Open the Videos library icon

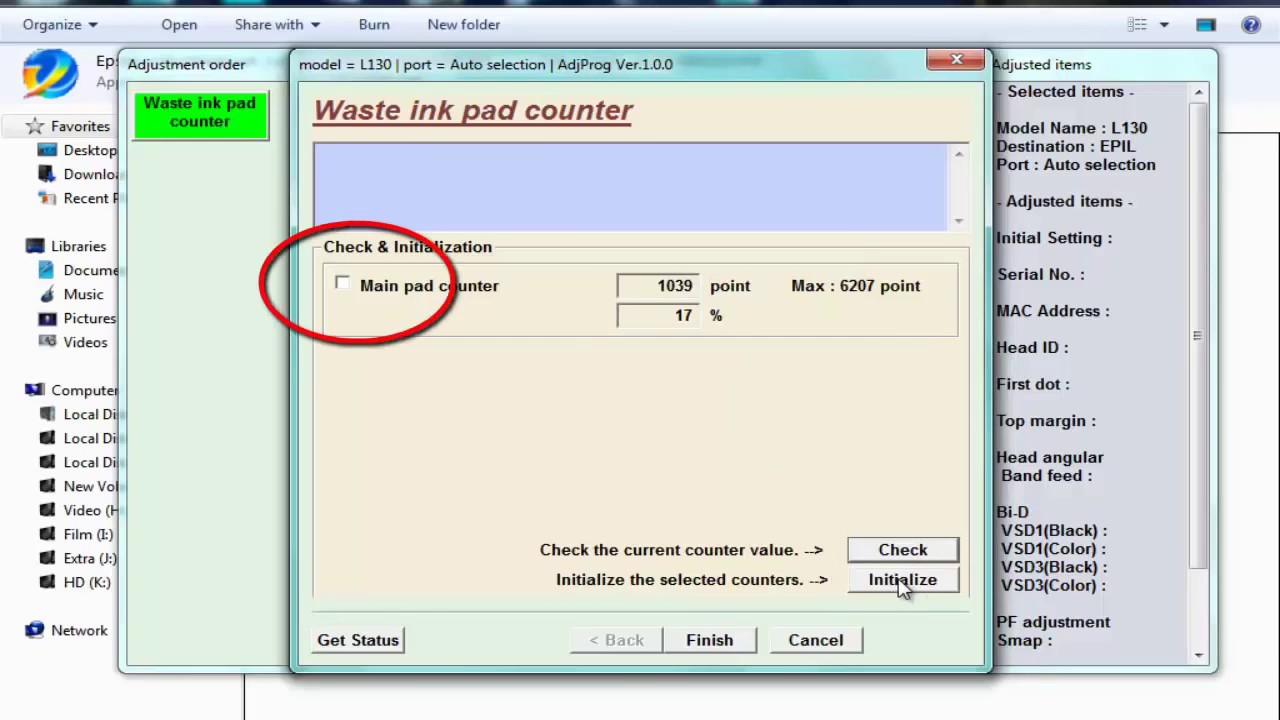coord(47,342)
